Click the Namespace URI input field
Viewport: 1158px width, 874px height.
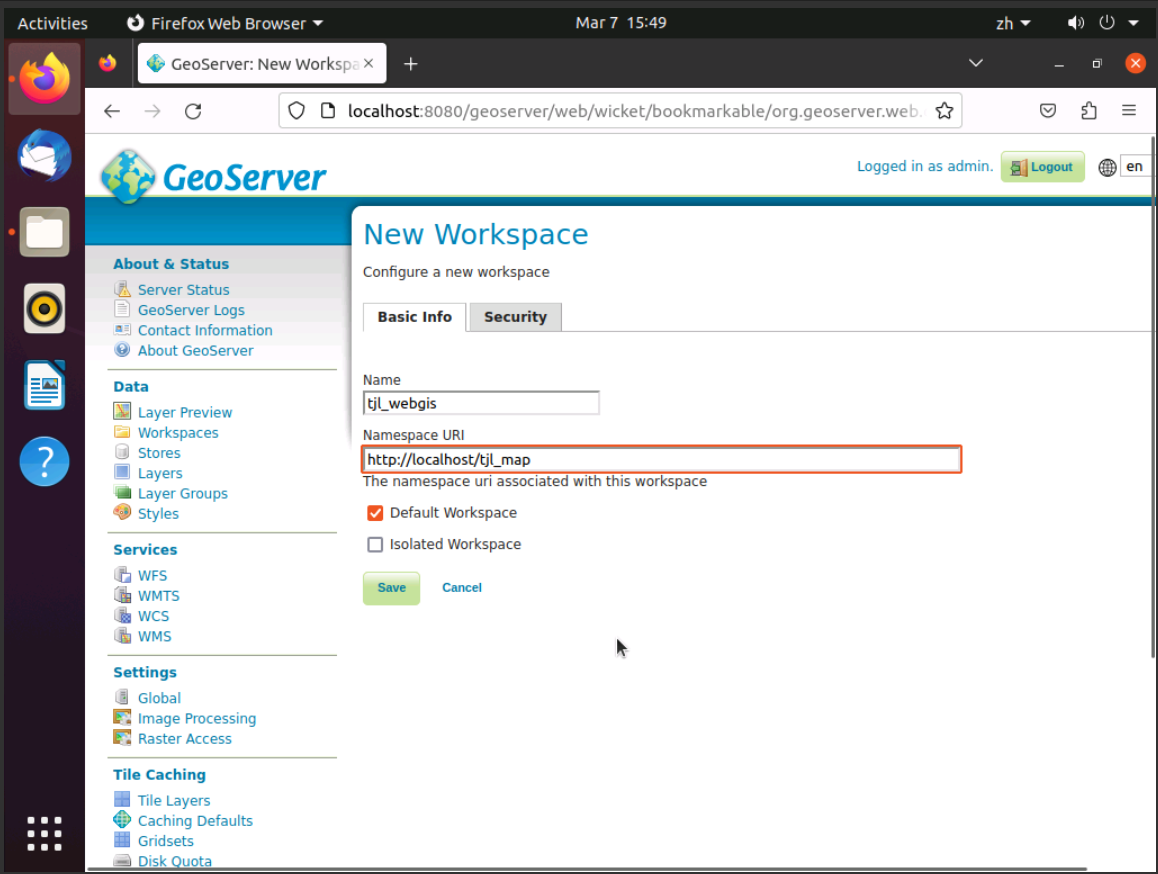click(x=661, y=460)
